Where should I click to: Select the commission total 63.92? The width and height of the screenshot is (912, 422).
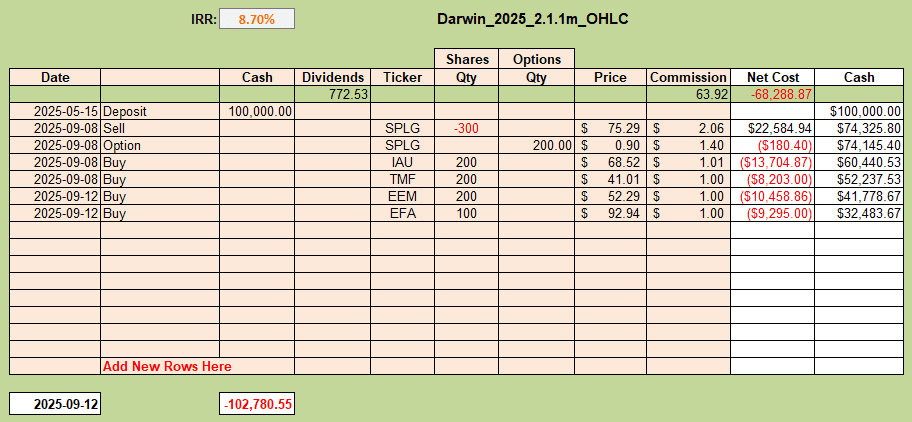689,95
